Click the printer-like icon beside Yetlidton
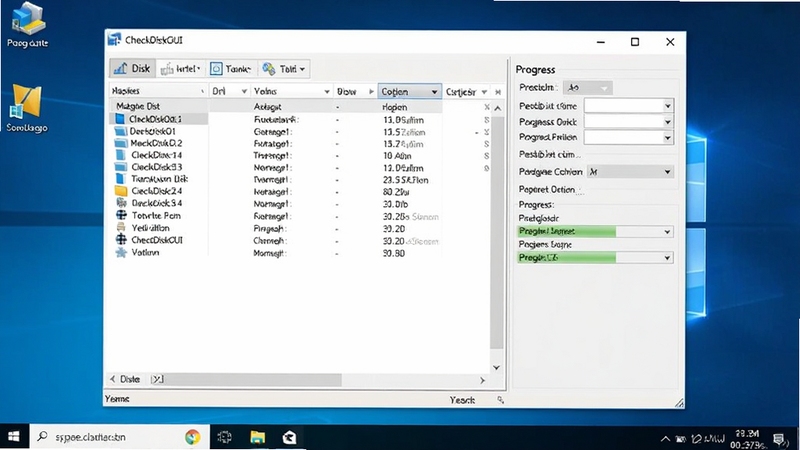Viewport: 800px width, 450px height. [121, 228]
